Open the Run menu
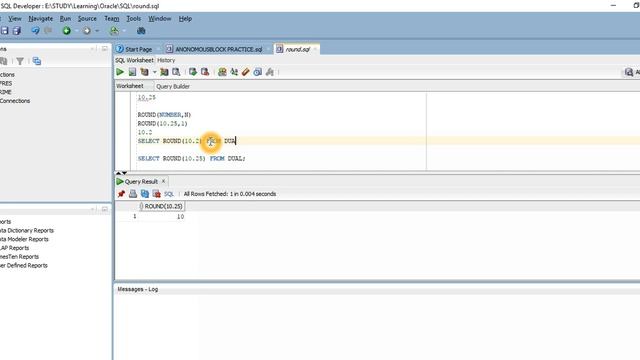 [65, 19]
